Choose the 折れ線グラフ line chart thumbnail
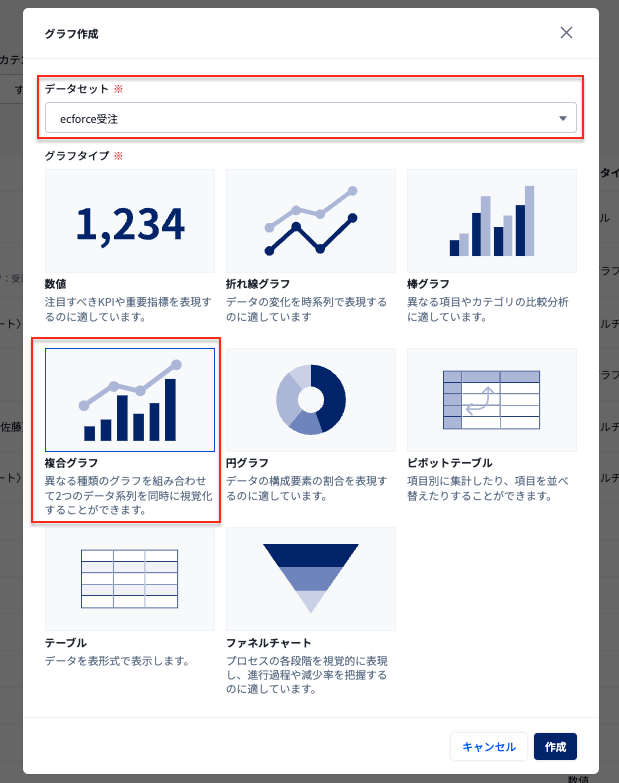619x783 pixels. (x=310, y=221)
